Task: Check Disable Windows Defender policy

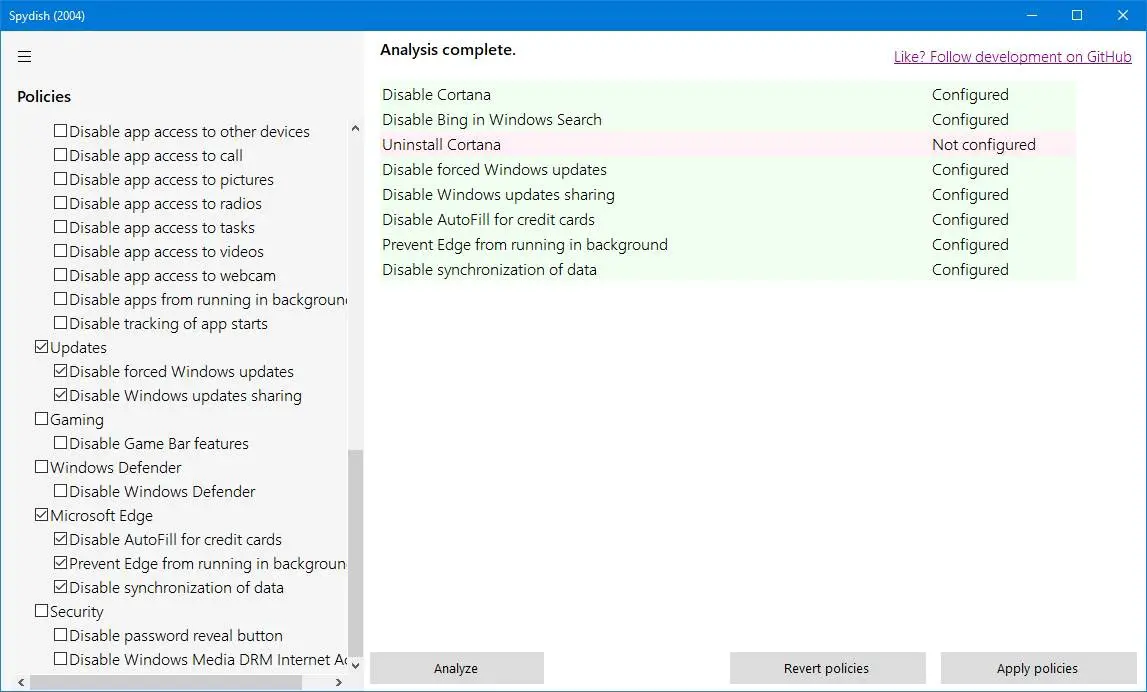Action: [x=61, y=492]
